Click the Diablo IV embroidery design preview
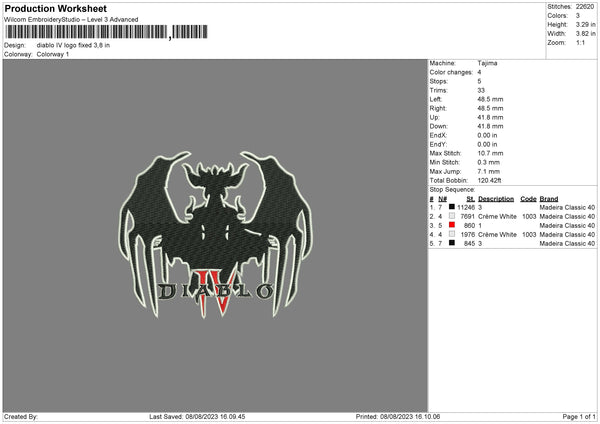This screenshot has width=600, height=424. pyautogui.click(x=215, y=235)
